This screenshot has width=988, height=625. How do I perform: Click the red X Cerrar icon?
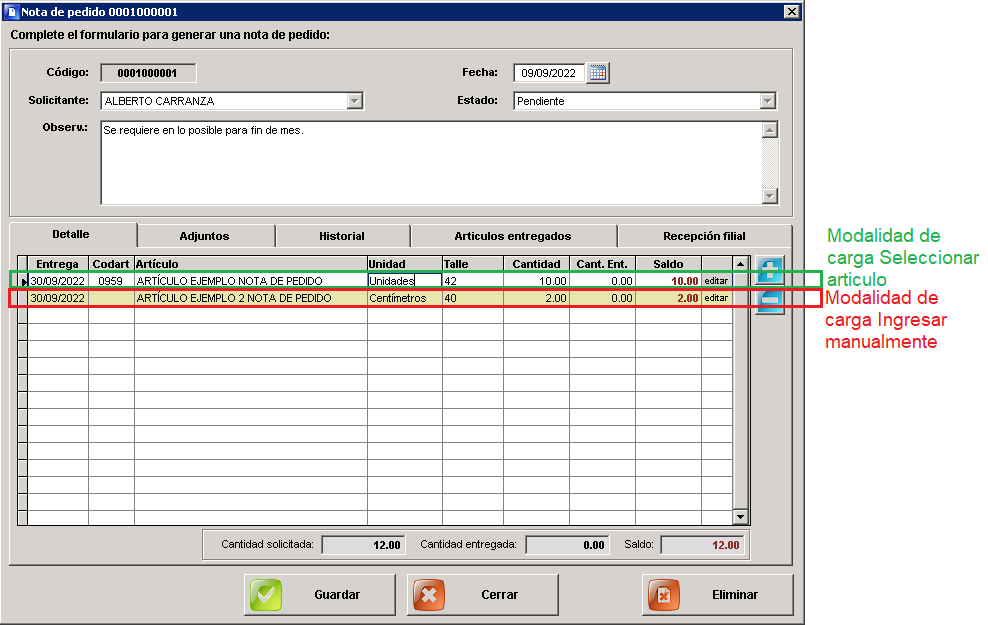[x=429, y=595]
